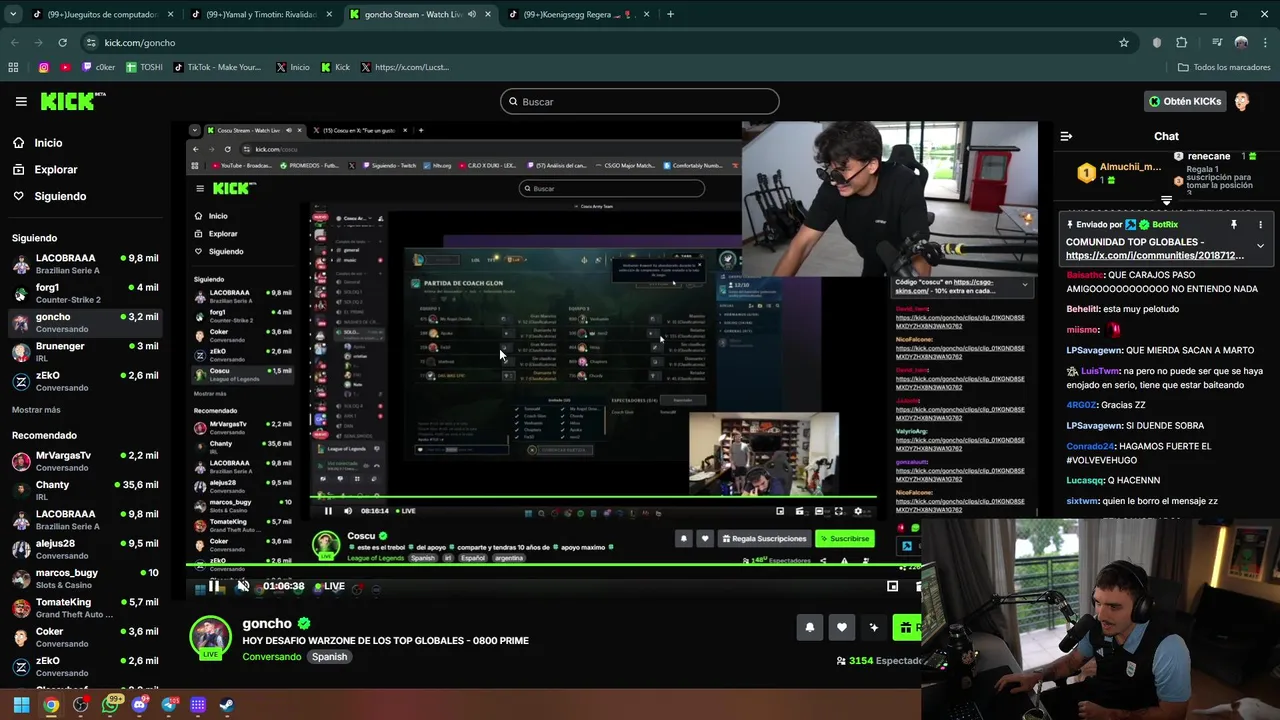This screenshot has width=1280, height=720.
Task: Open WhatsApp from the taskbar
Action: (x=110, y=705)
